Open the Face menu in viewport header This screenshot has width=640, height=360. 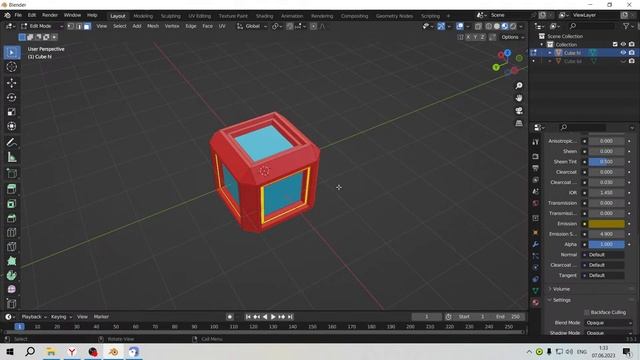tap(207, 26)
